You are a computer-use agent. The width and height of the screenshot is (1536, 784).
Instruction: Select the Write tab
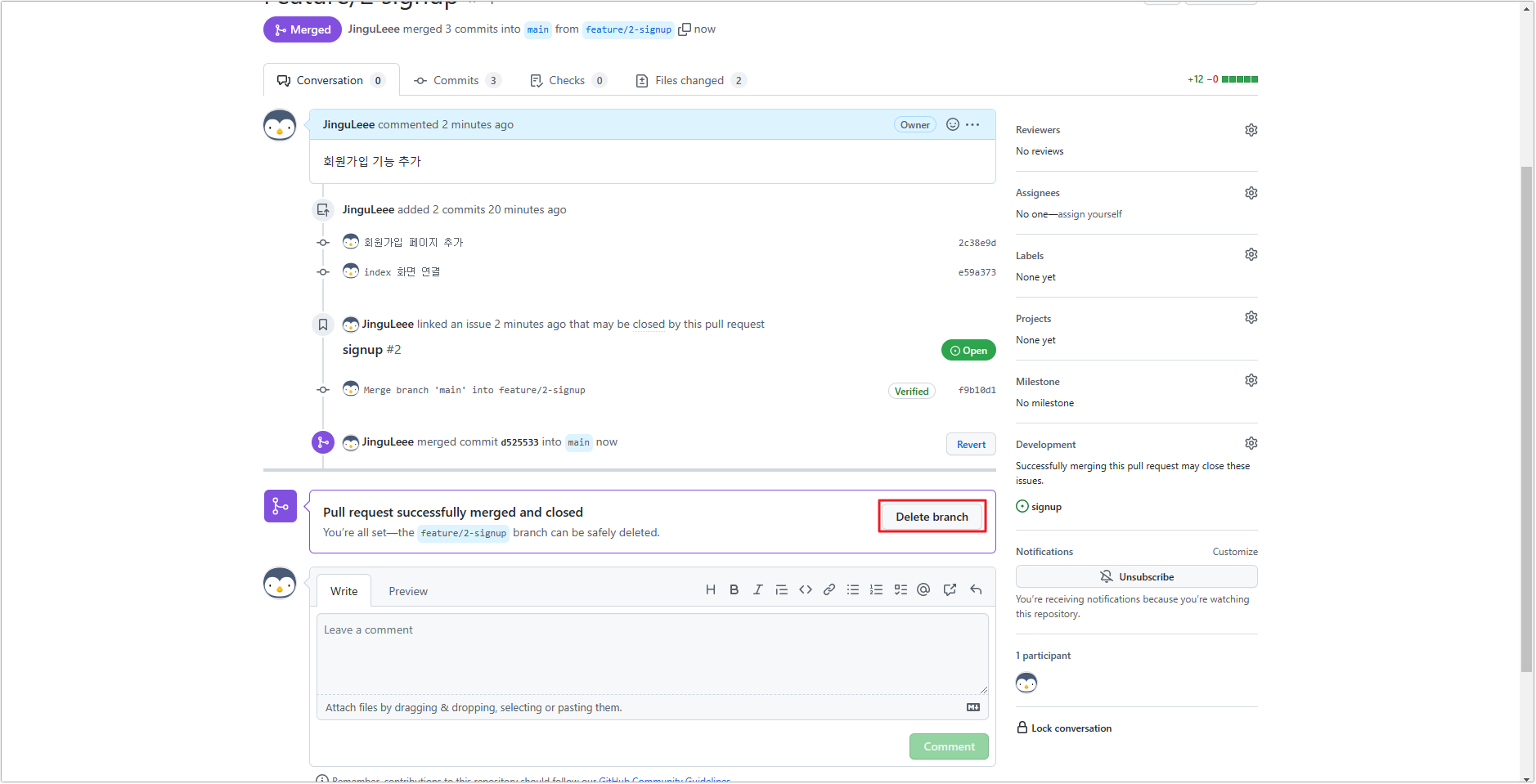pyautogui.click(x=344, y=591)
